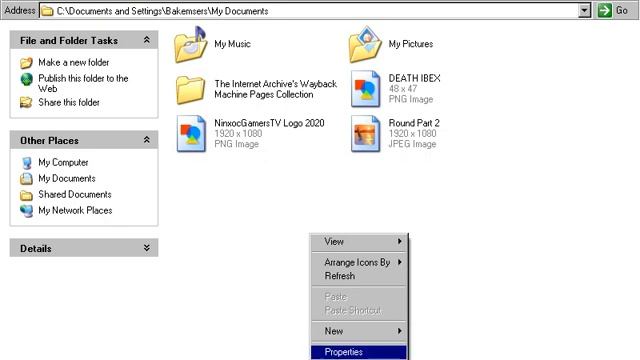Go to Shared Documents link

coord(75,194)
